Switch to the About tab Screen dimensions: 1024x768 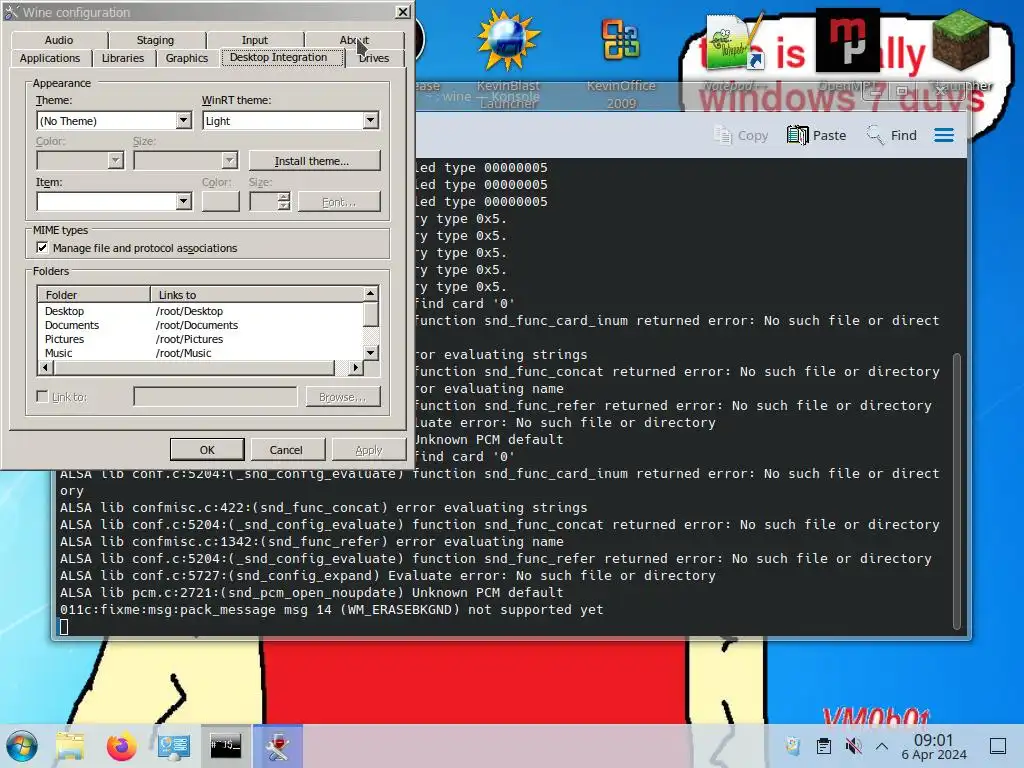(354, 40)
